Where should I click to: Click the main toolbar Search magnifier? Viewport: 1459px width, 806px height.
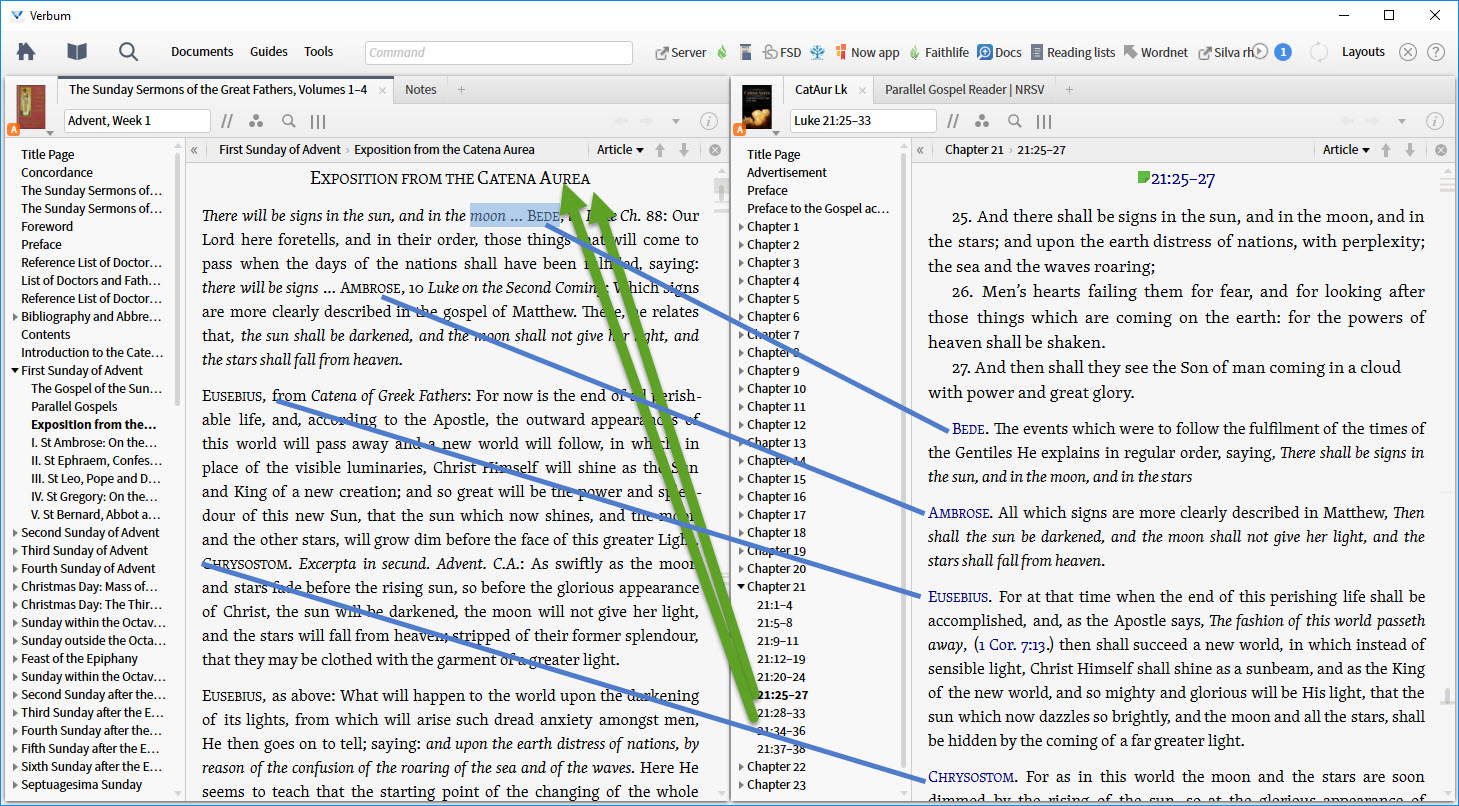coord(128,52)
